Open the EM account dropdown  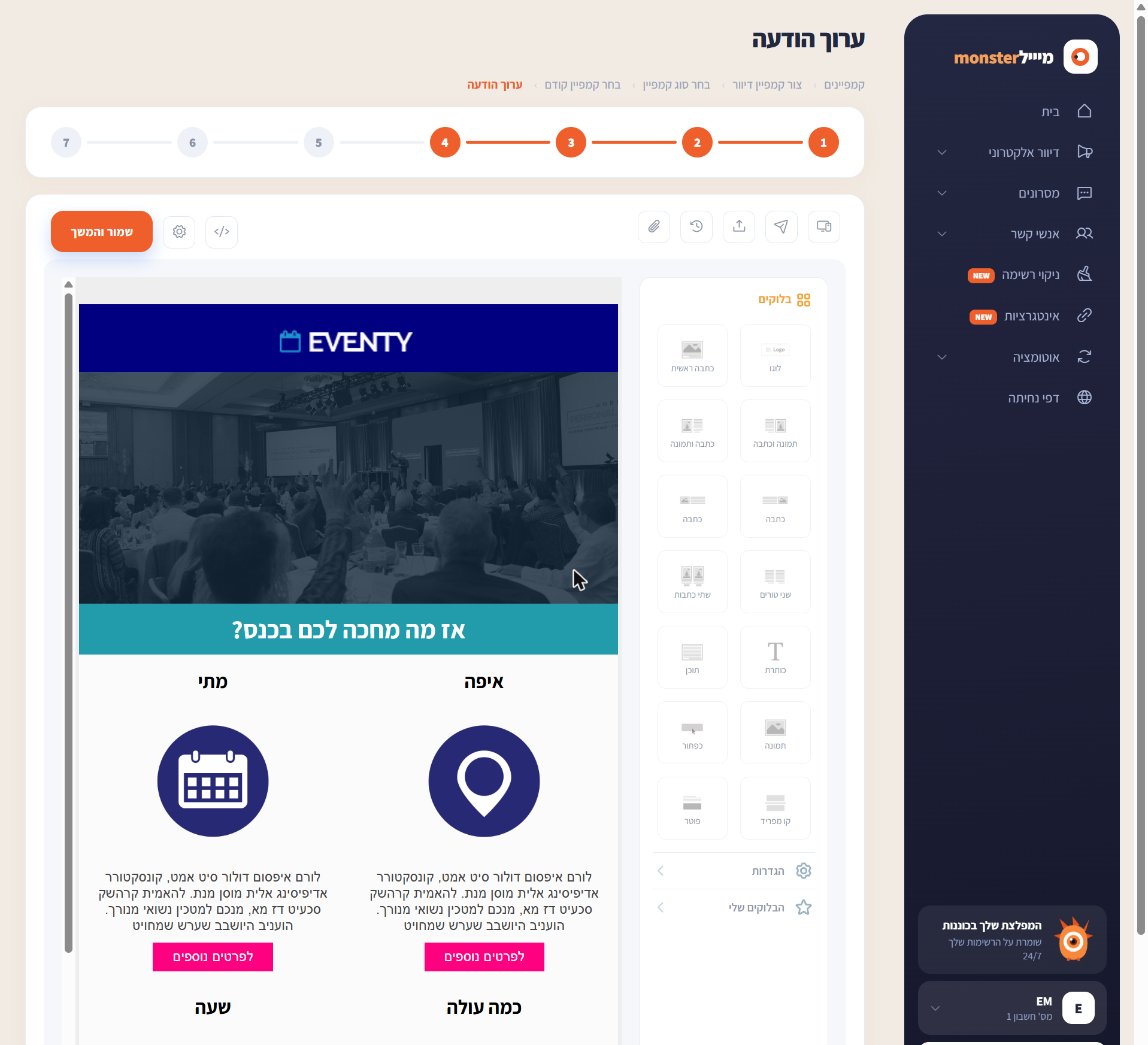(1012, 1008)
